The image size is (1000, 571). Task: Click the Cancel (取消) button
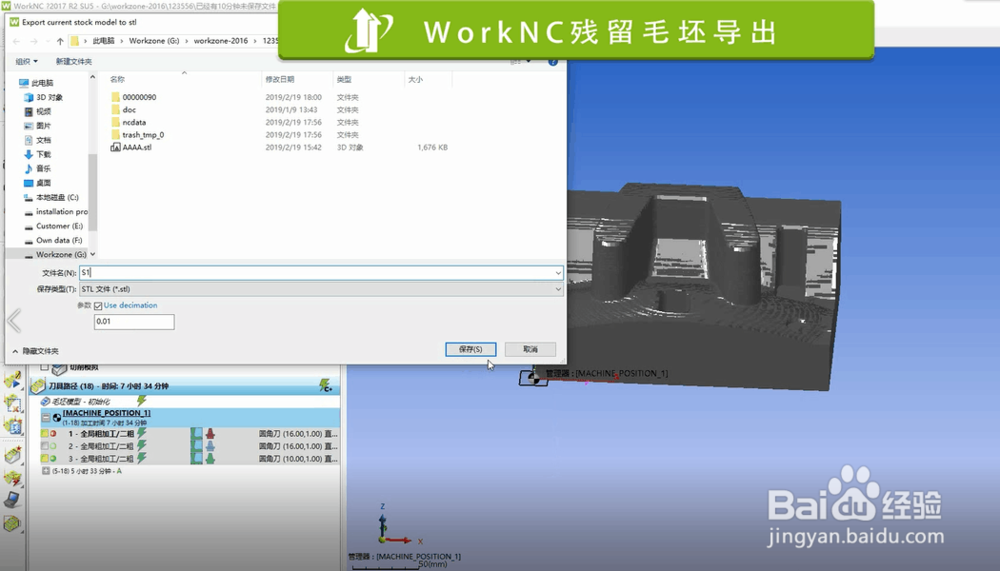tap(530, 349)
